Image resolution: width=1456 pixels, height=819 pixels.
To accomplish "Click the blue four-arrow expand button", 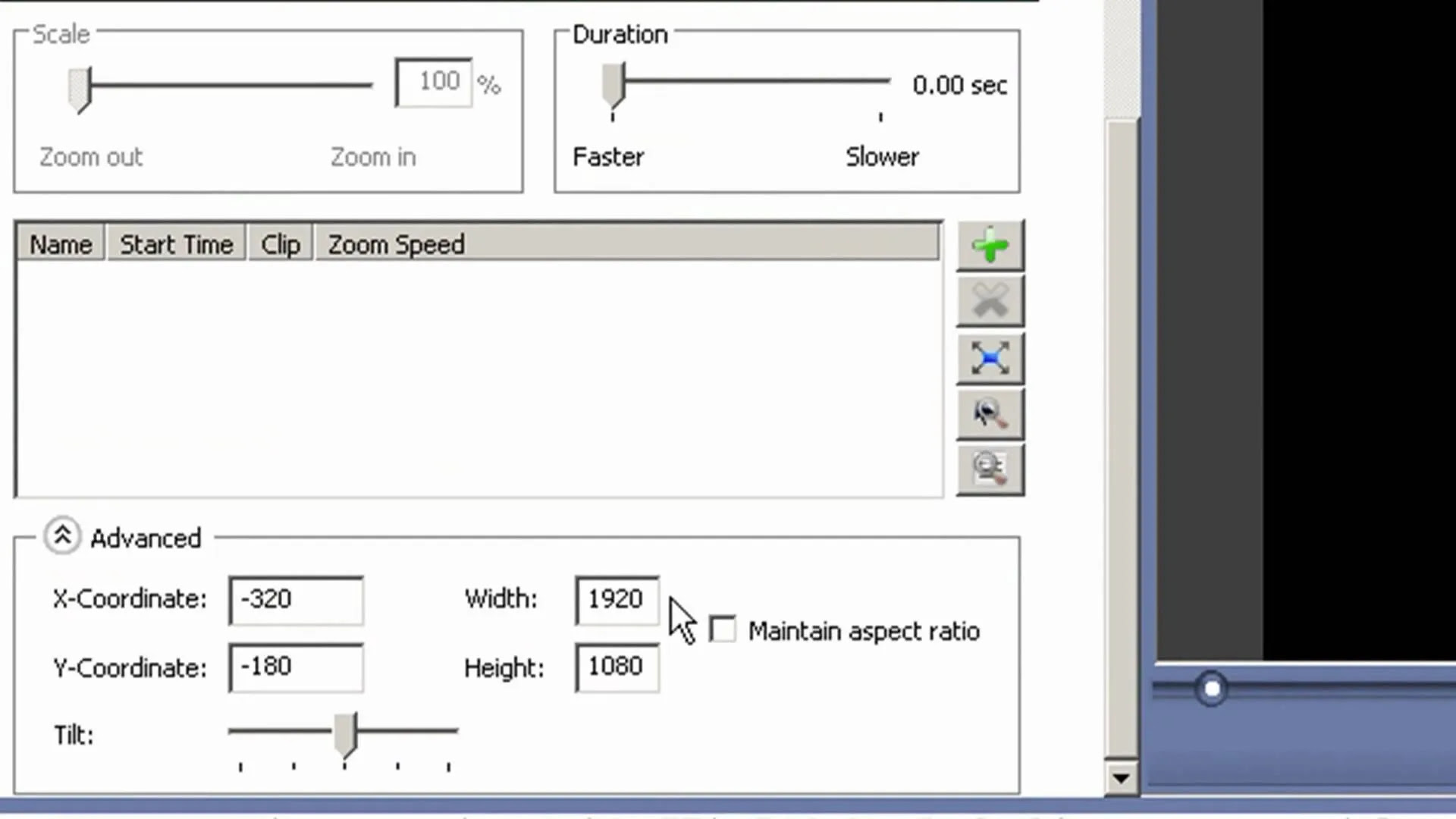I will click(990, 358).
